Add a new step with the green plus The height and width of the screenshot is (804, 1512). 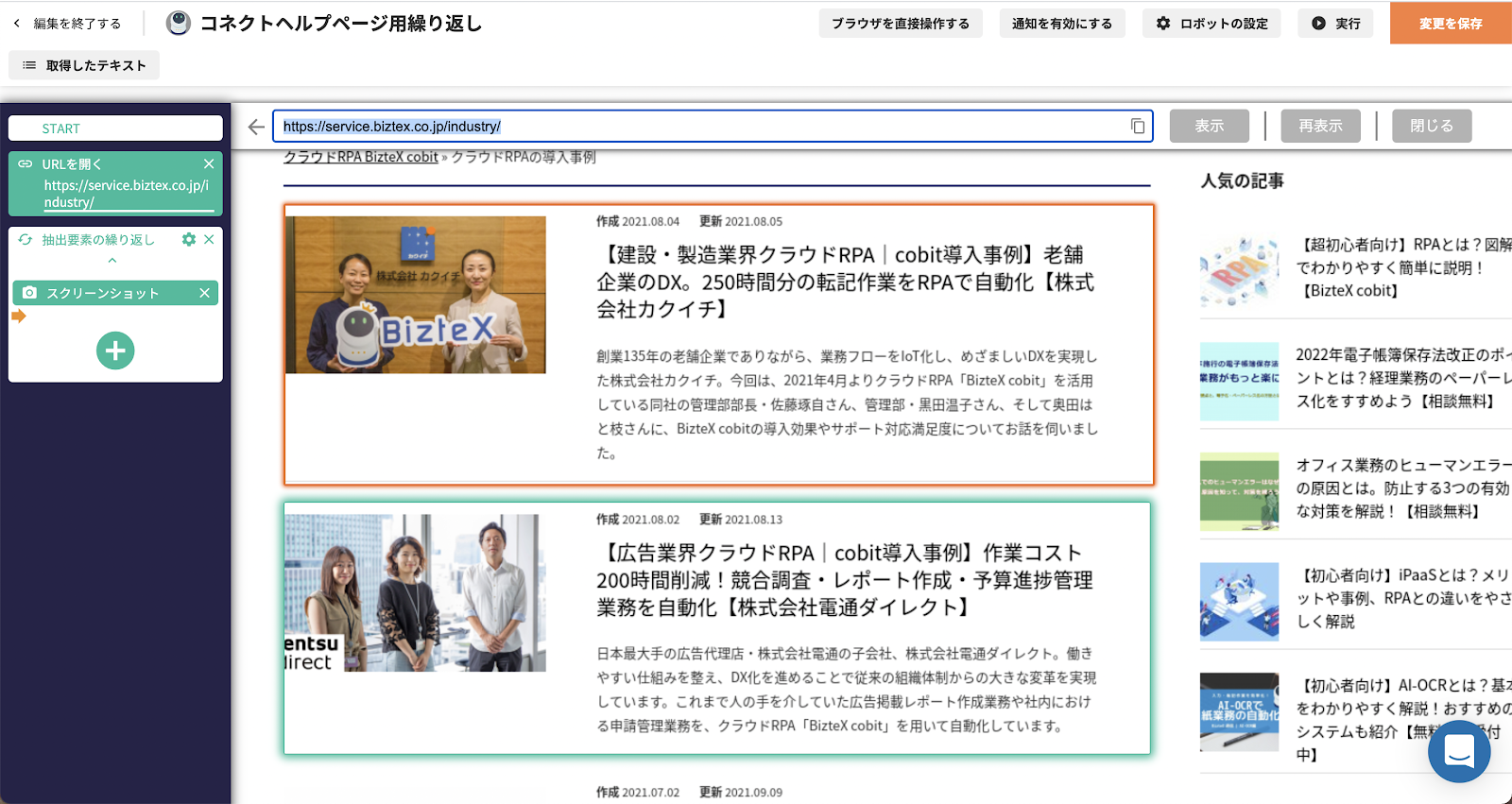[x=115, y=351]
